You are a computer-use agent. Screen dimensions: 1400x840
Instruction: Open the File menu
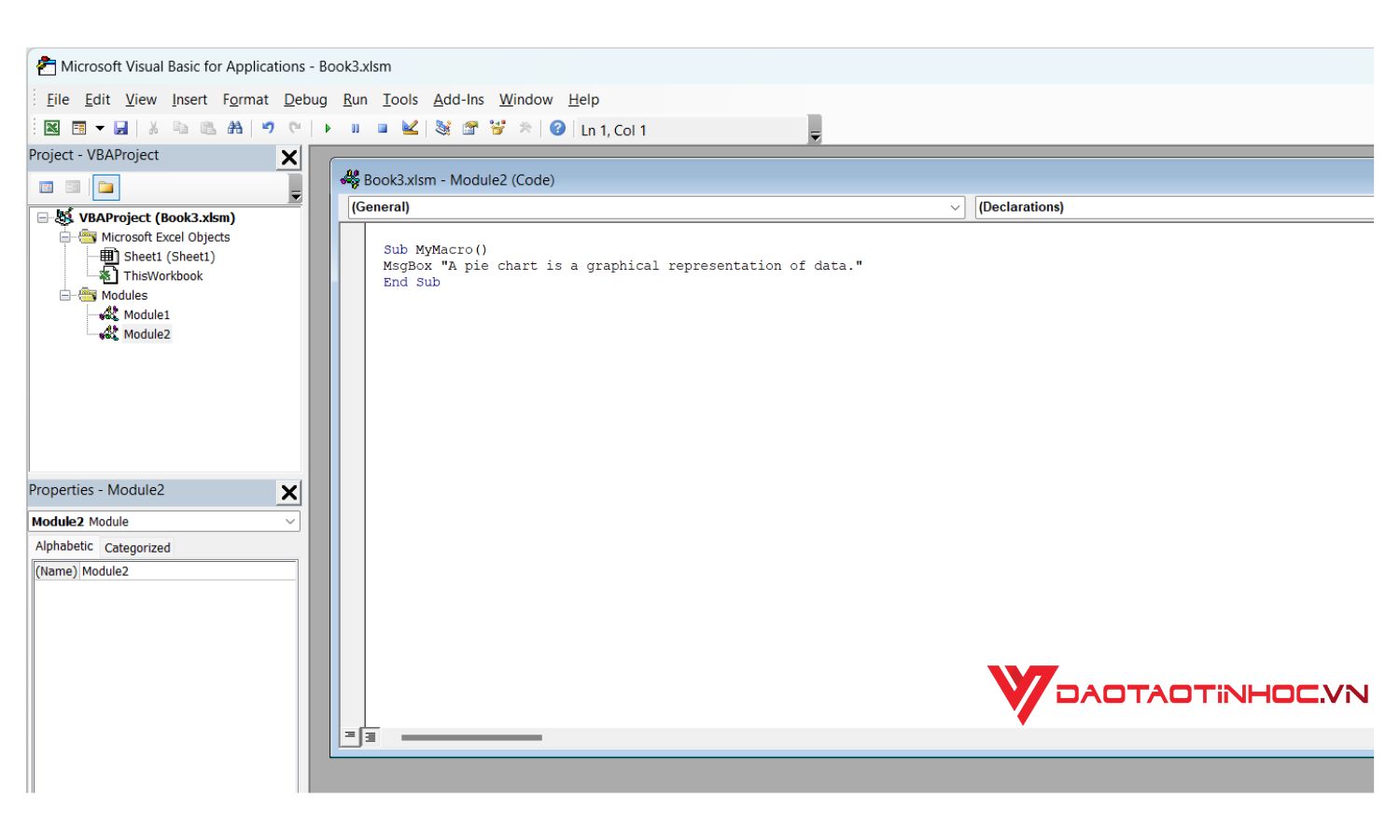tap(58, 99)
